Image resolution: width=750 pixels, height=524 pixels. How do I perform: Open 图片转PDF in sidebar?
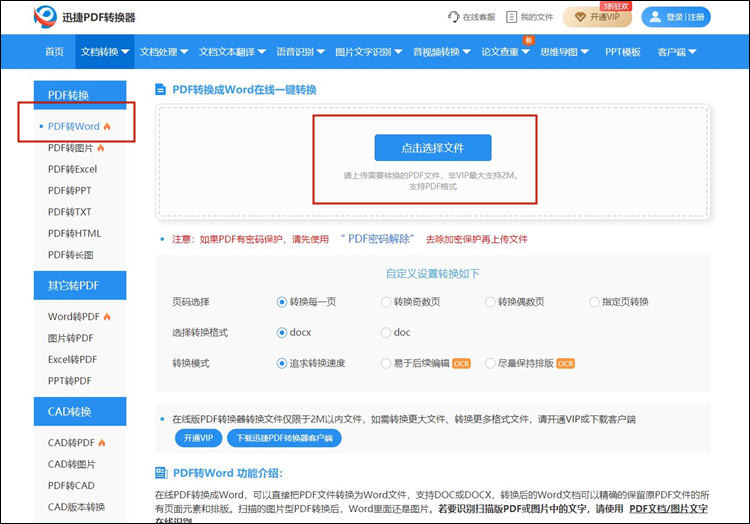click(x=70, y=338)
